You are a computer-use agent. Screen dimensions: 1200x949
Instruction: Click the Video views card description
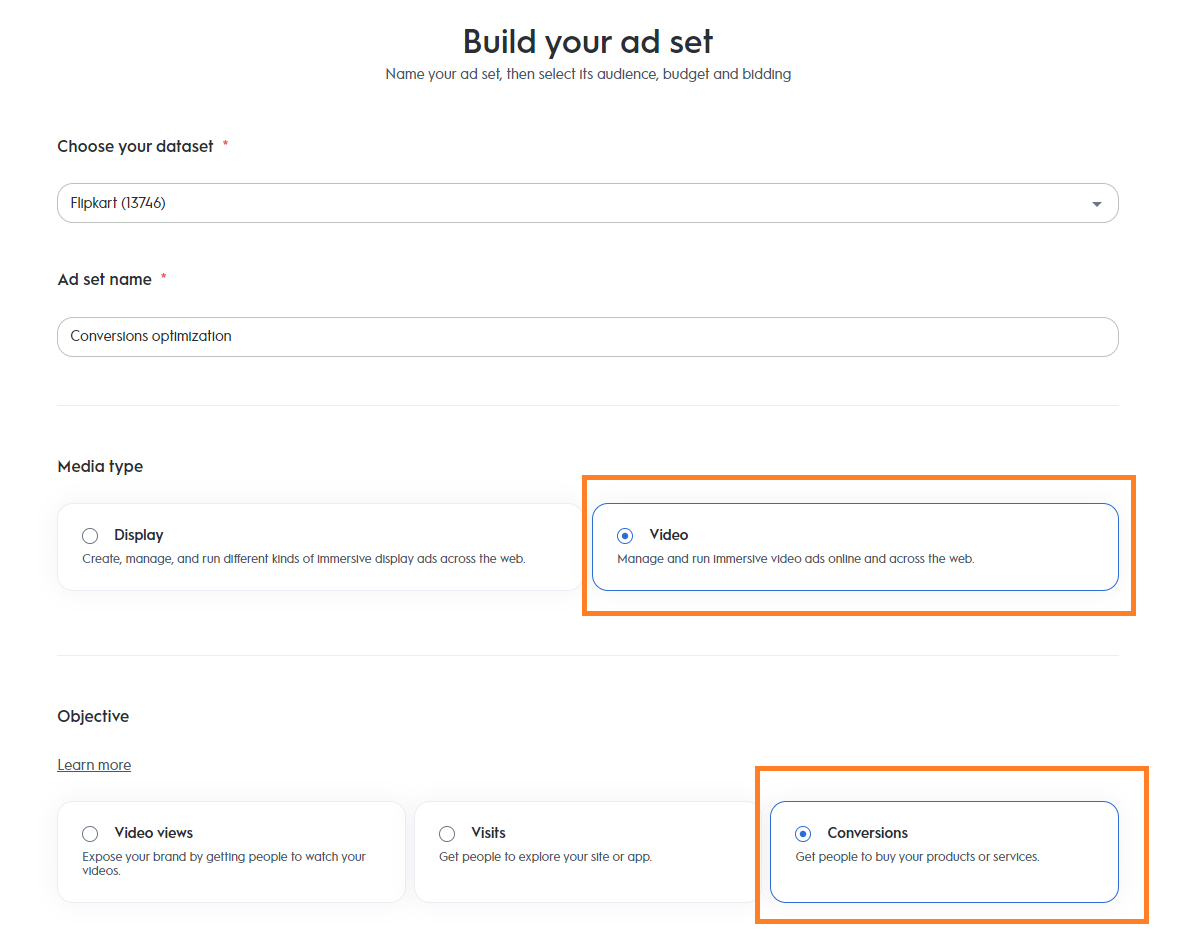224,863
